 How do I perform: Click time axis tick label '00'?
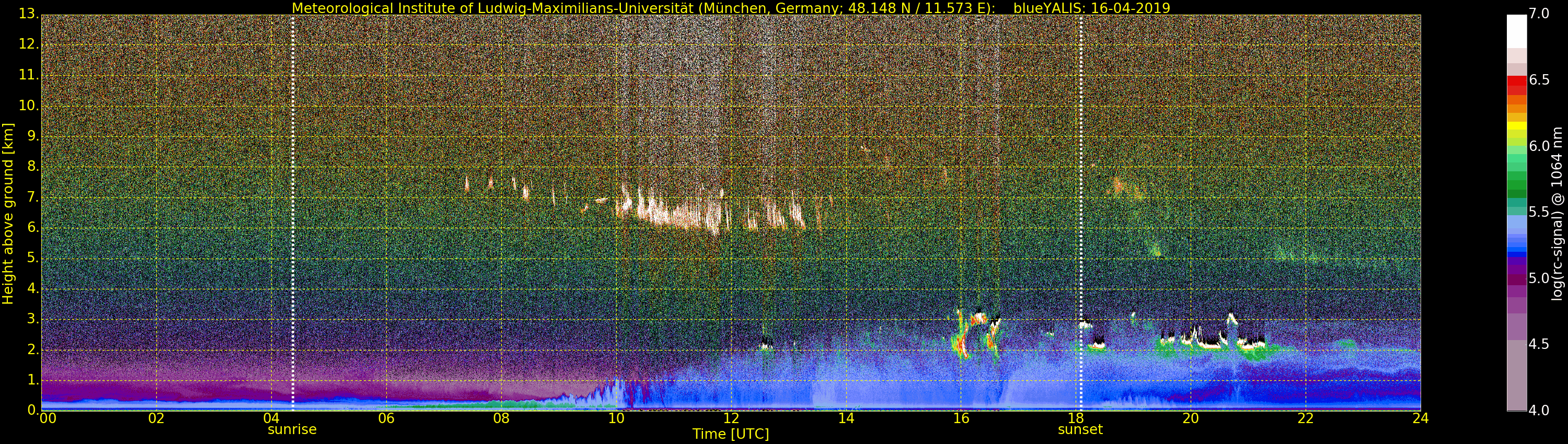(48, 418)
